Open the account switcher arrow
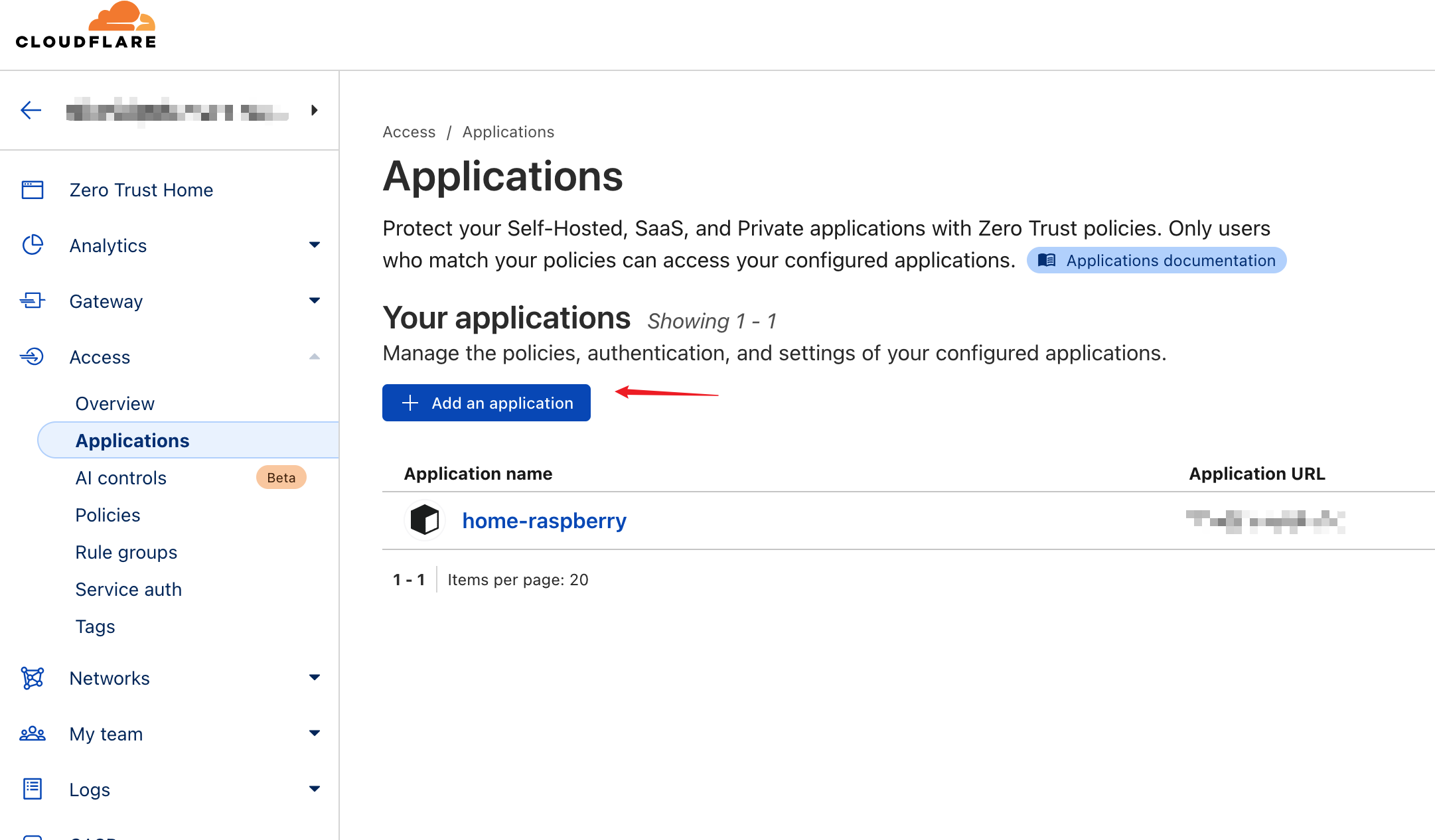Image resolution: width=1435 pixels, height=840 pixels. click(315, 110)
